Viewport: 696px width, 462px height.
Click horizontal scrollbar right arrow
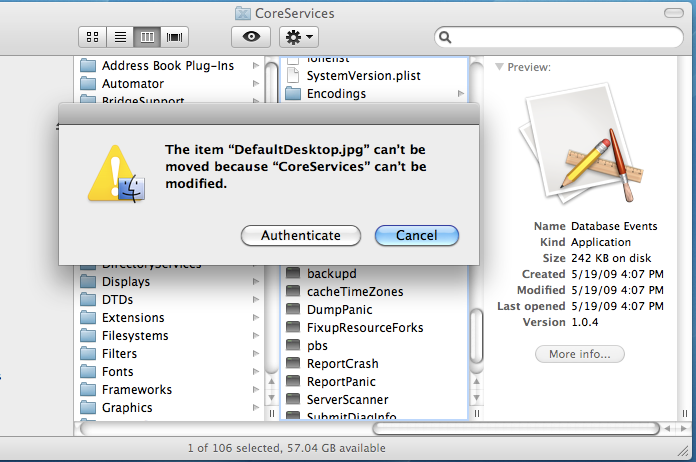point(684,428)
